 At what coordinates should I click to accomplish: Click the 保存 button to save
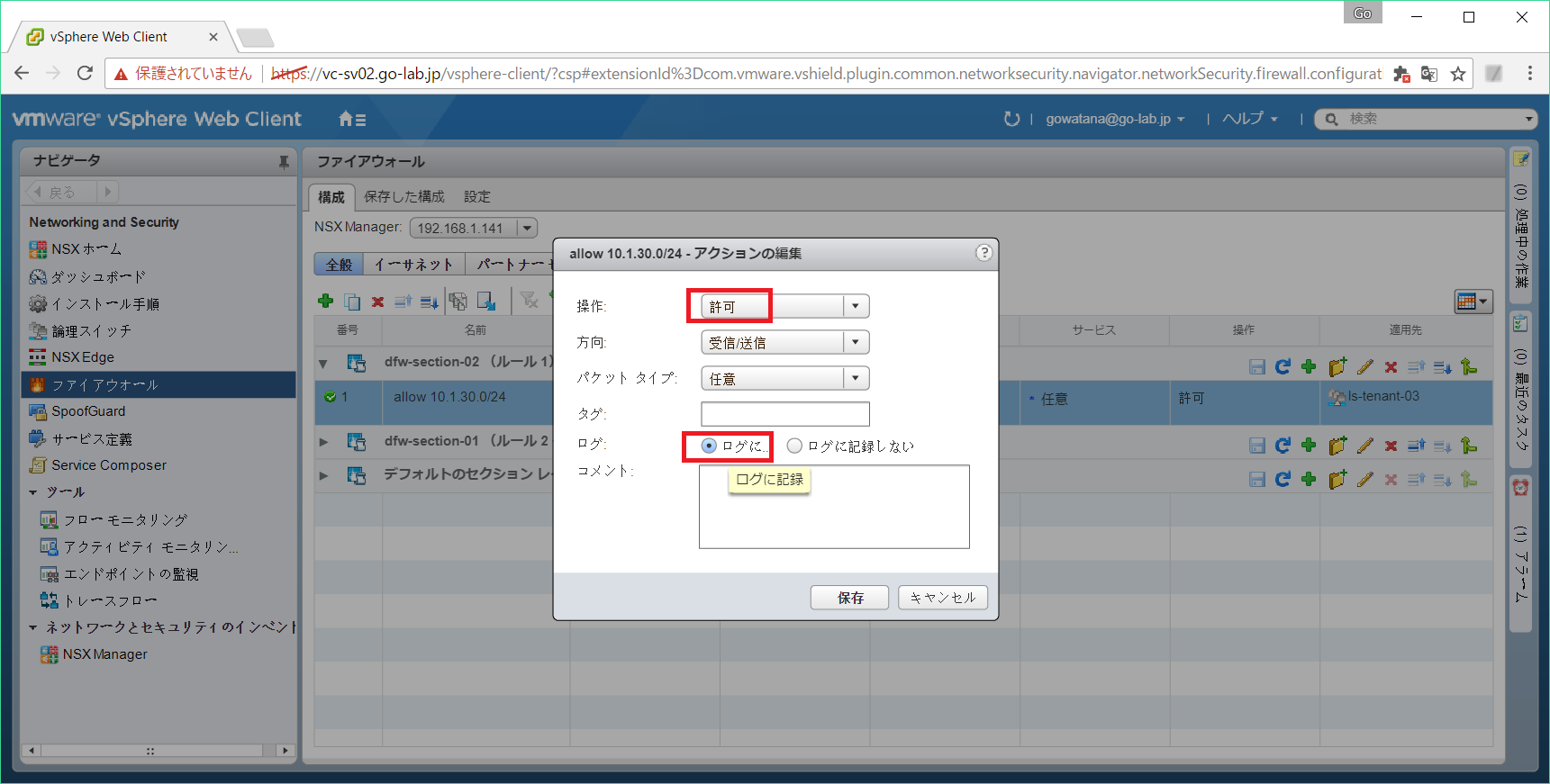tap(849, 598)
